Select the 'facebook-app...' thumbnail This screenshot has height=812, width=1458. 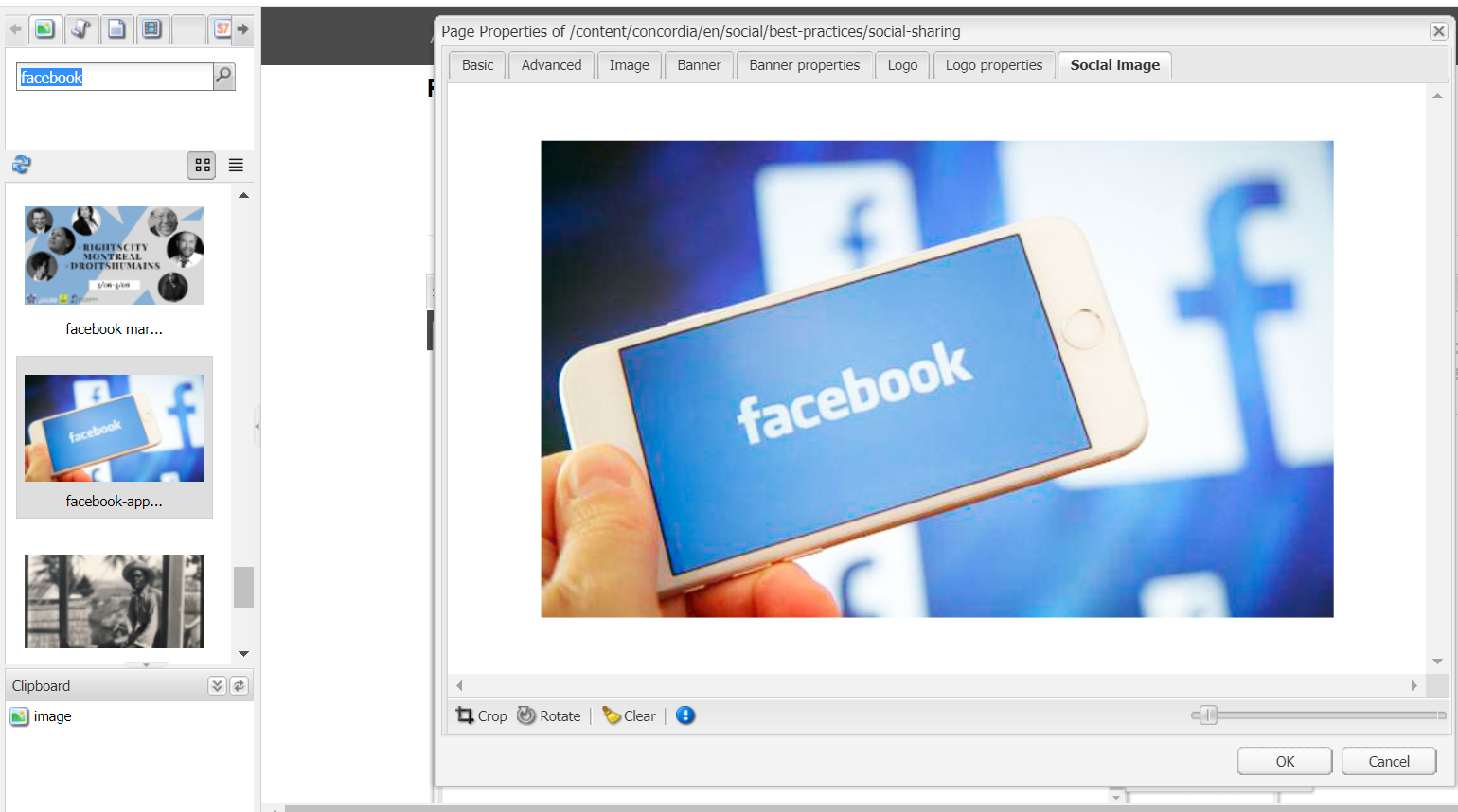(114, 437)
